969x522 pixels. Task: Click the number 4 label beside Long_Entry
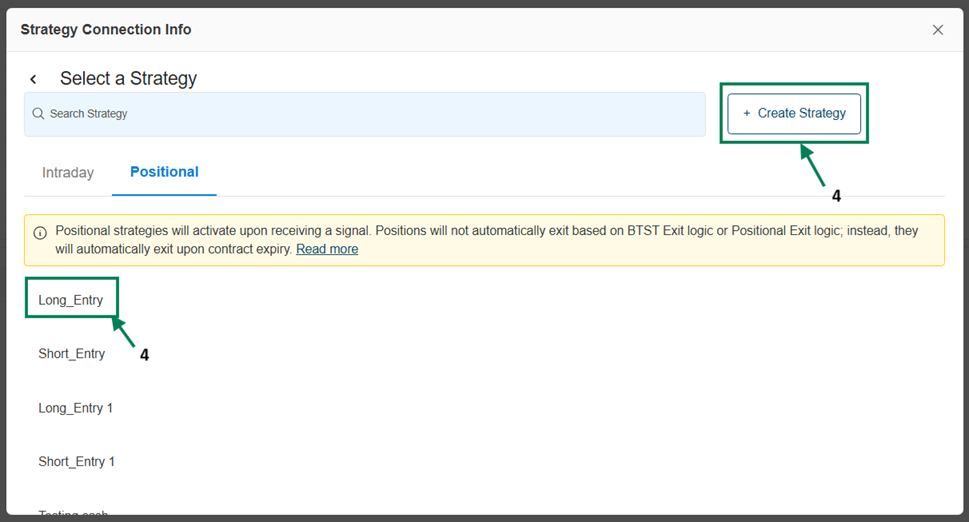(x=144, y=355)
